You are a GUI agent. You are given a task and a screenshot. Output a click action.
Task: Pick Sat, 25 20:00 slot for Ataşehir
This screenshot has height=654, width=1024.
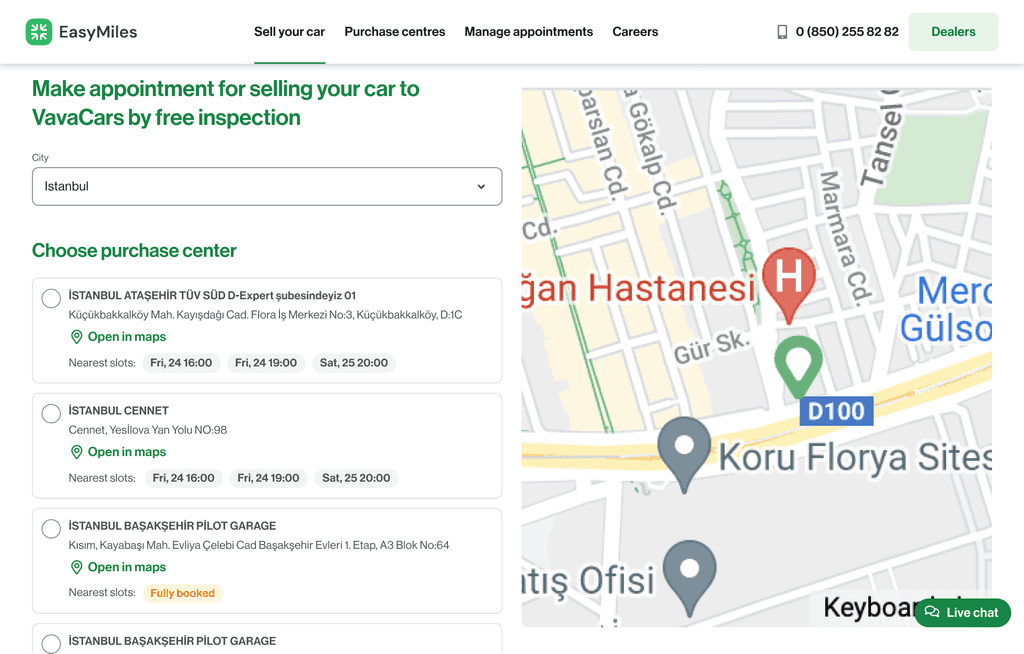coord(353,363)
